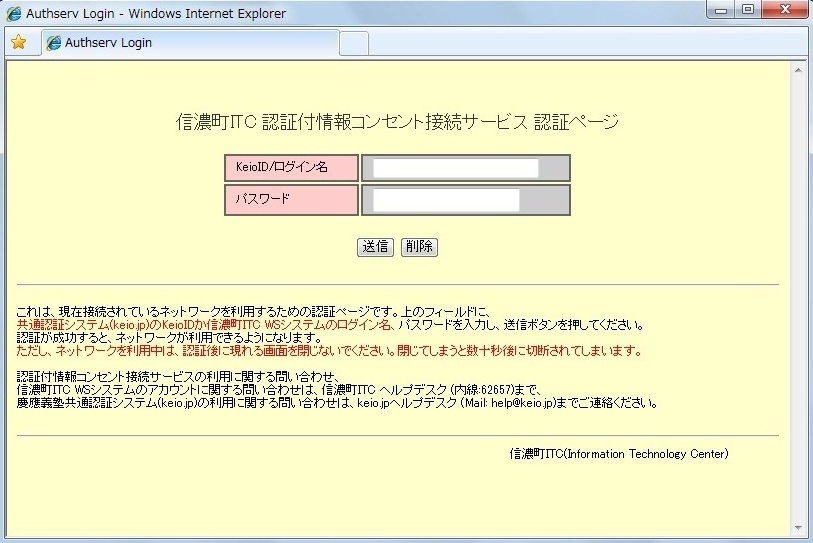Click the line starting これは、現在接続されている
Screen dimensions: 813x543
[x=254, y=312]
